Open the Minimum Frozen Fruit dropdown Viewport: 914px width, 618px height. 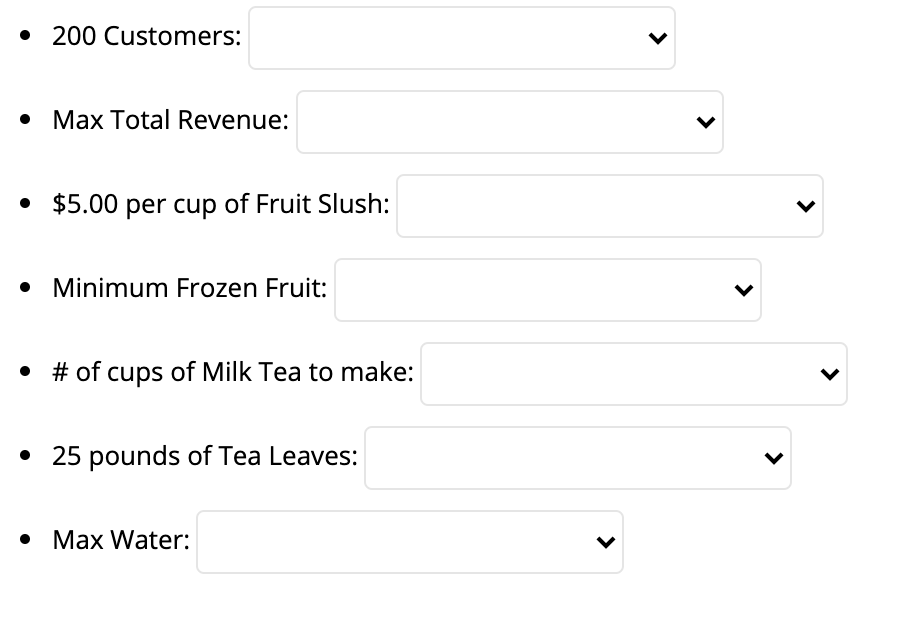coord(547,290)
